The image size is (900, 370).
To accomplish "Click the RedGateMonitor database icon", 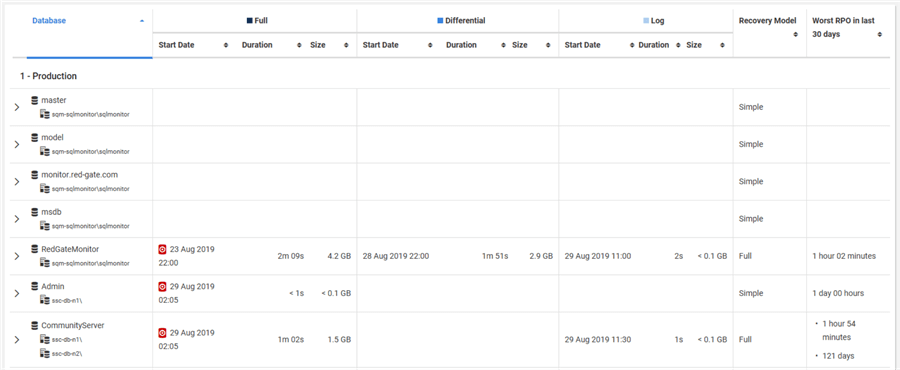I will (x=34, y=250).
